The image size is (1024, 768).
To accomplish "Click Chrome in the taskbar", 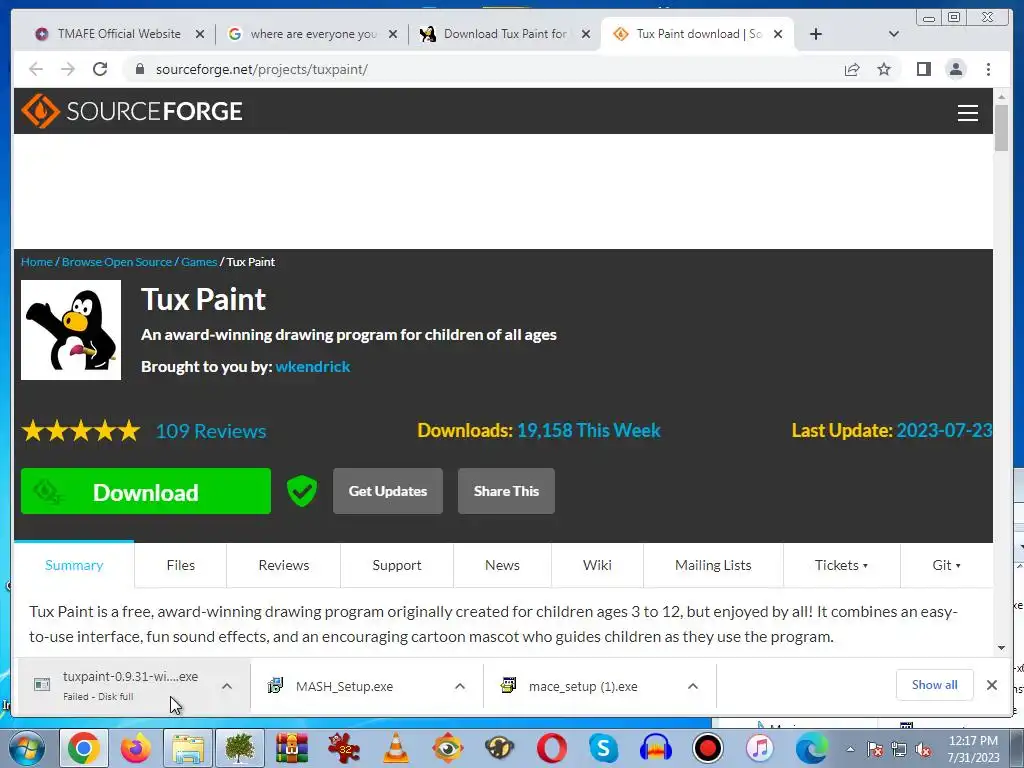I will [x=84, y=748].
